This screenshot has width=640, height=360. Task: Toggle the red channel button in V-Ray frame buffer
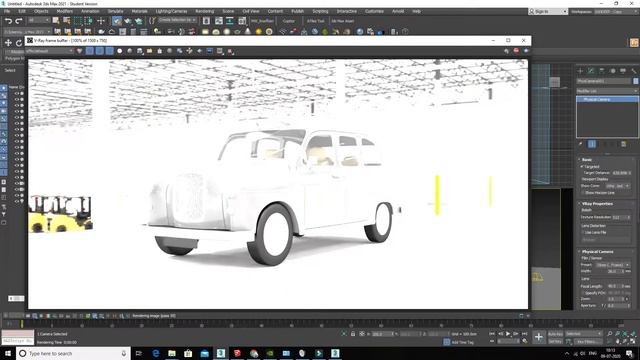(x=89, y=51)
